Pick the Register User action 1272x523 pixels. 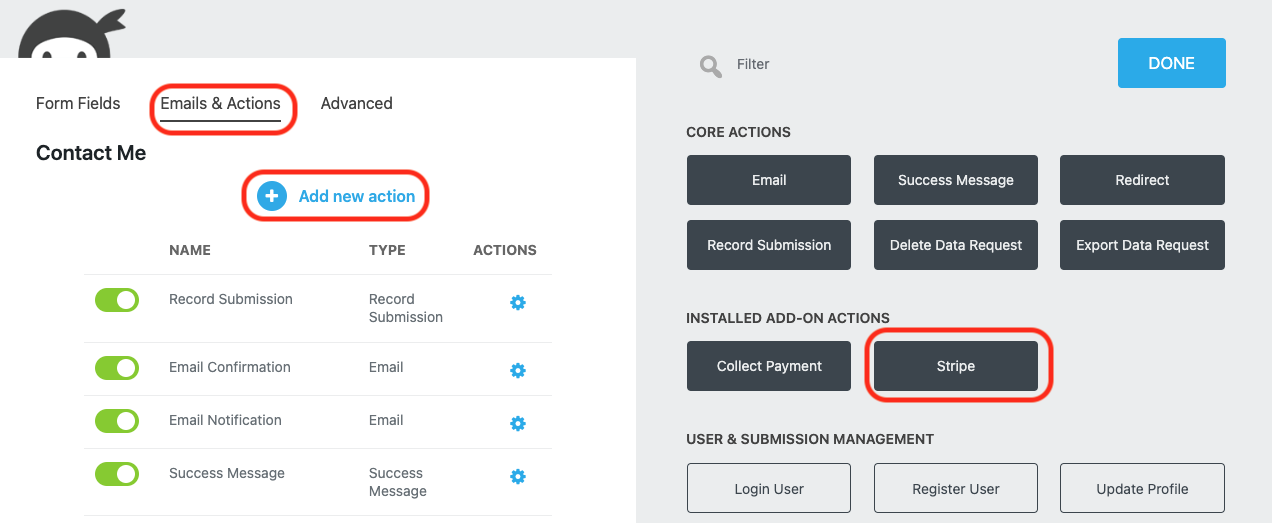point(956,489)
